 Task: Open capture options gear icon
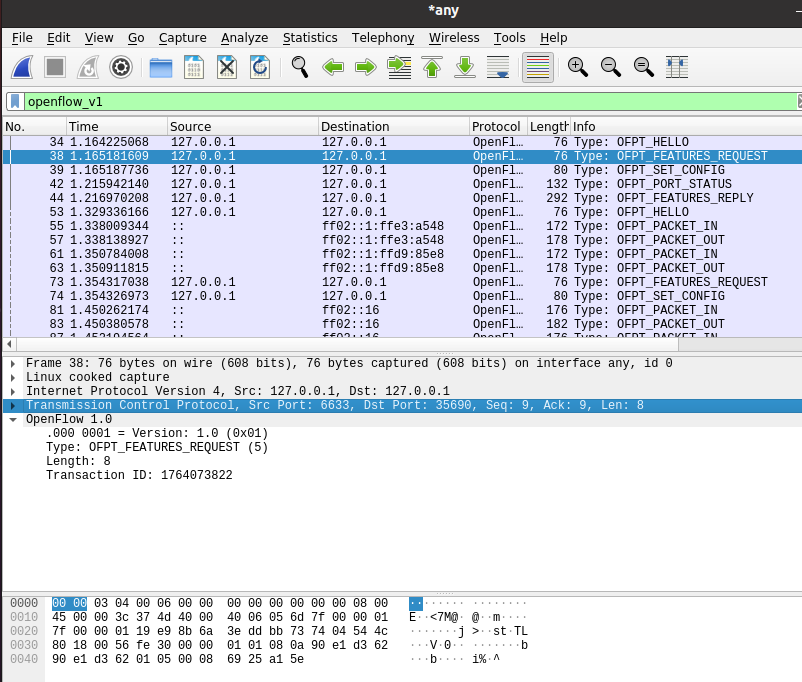[121, 67]
